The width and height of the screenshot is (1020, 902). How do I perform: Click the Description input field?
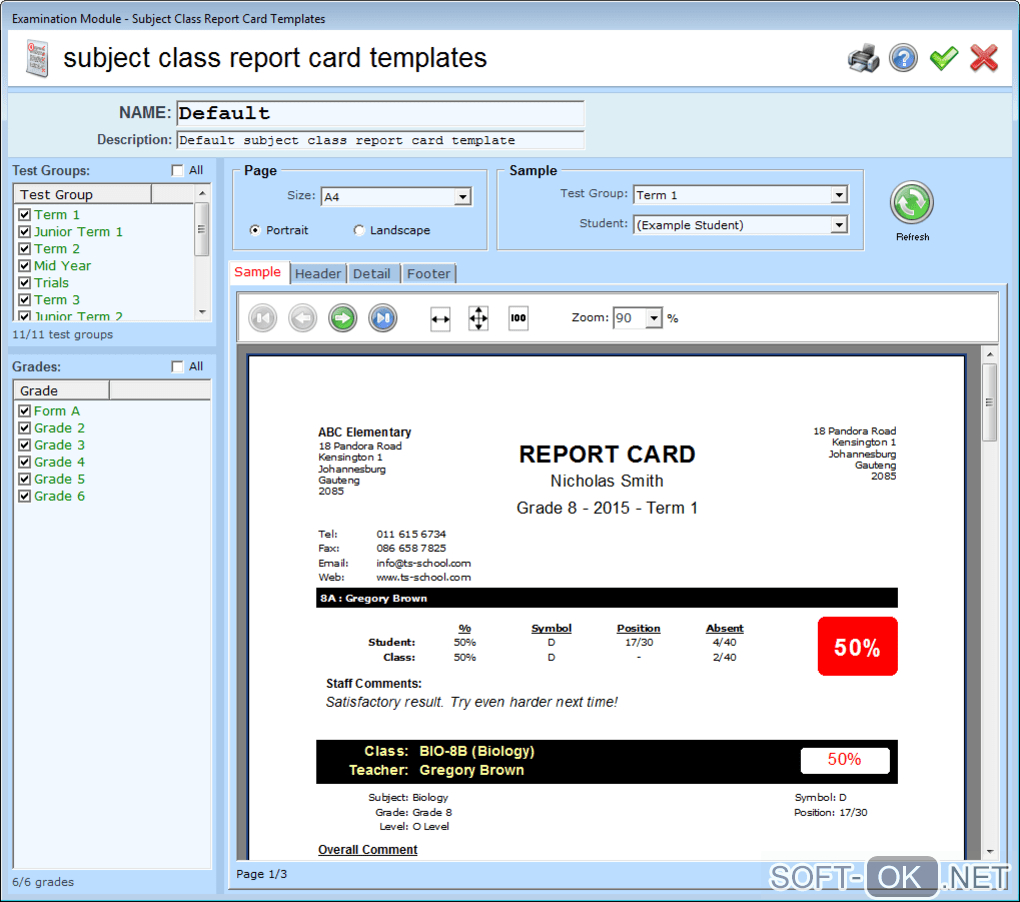tap(381, 140)
